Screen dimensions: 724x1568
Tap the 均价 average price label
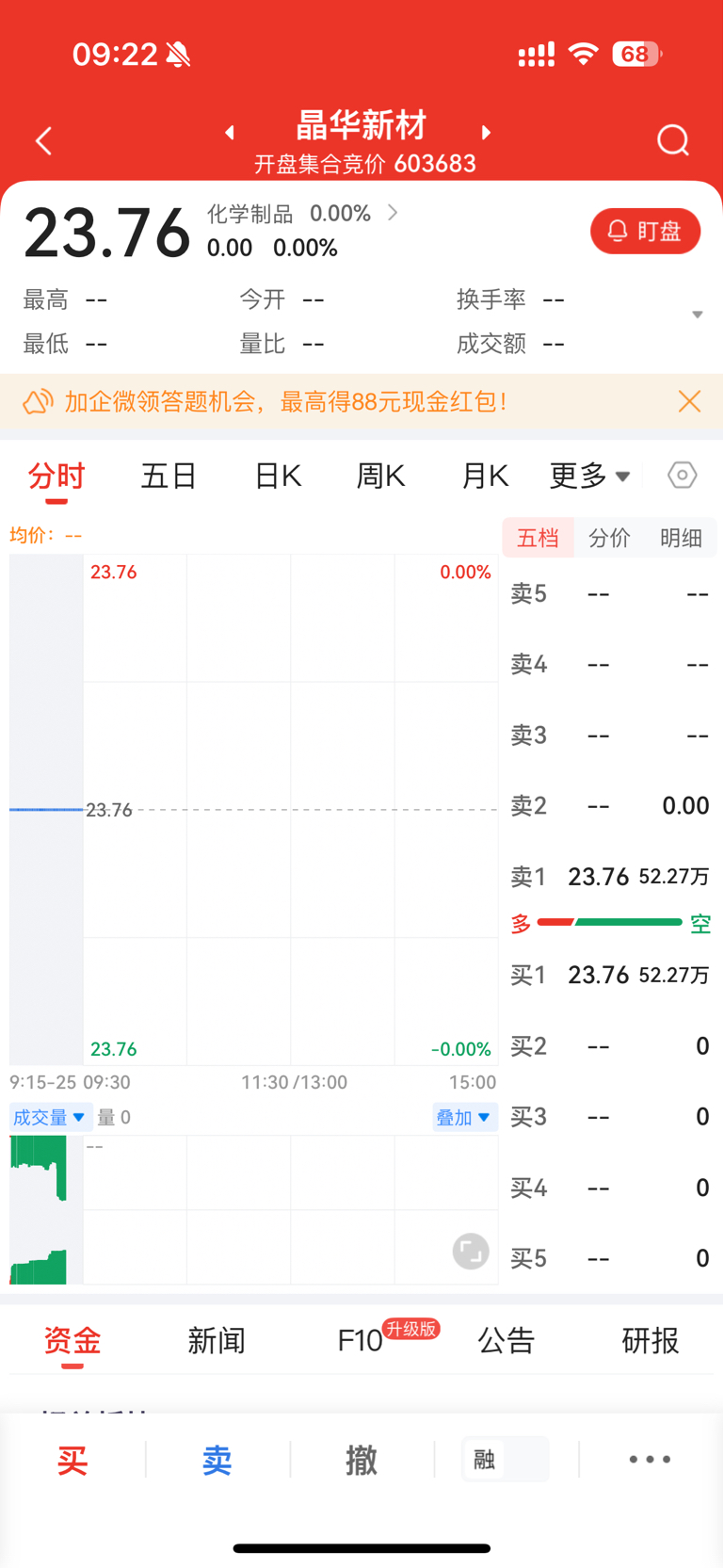45,535
